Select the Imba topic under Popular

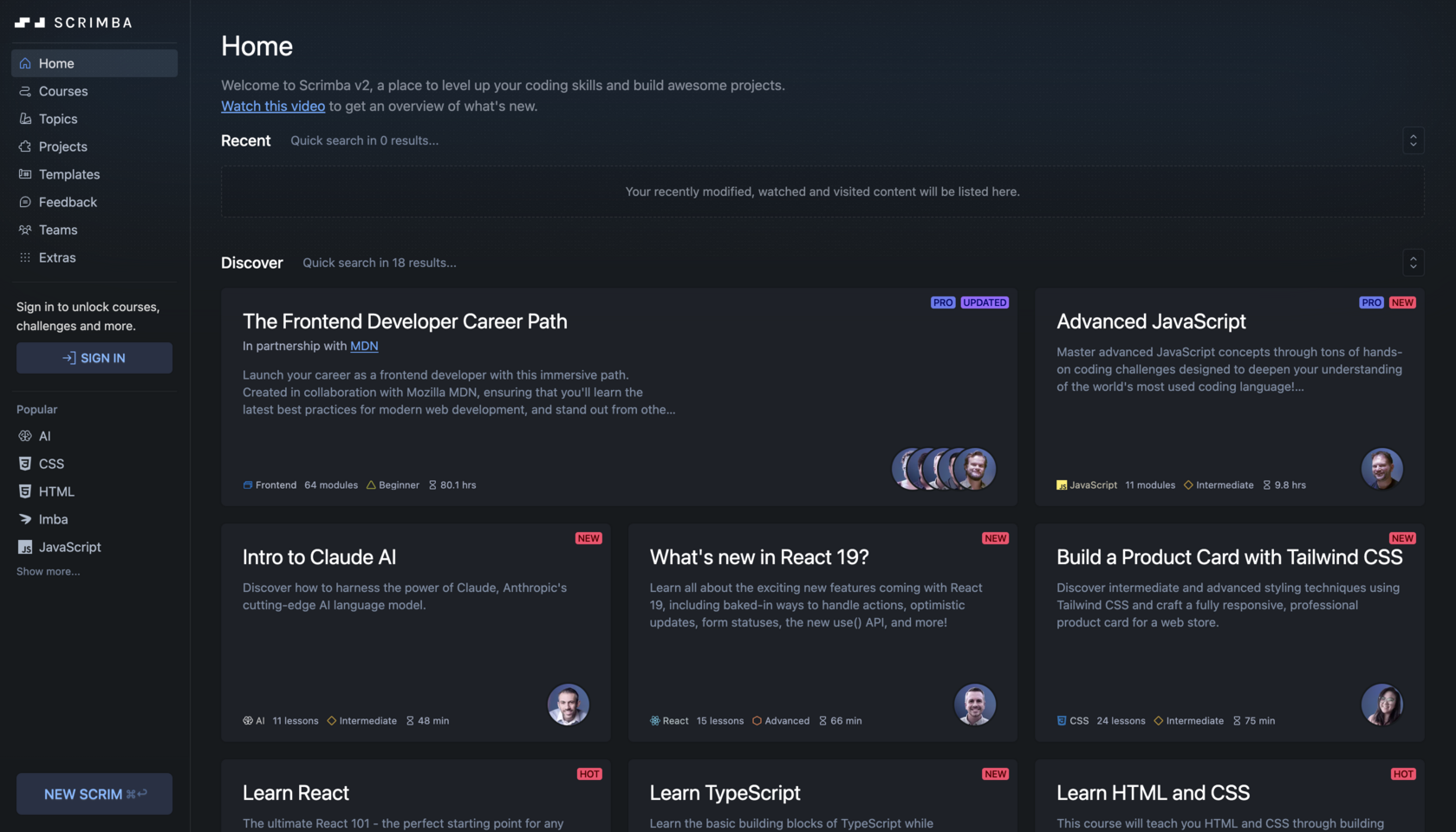[94, 519]
